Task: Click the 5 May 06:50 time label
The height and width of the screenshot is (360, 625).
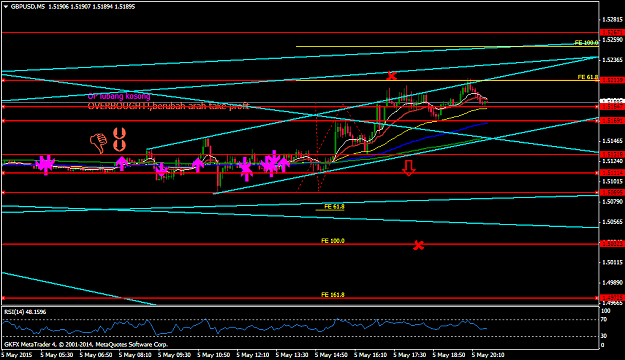Action: coord(96,355)
